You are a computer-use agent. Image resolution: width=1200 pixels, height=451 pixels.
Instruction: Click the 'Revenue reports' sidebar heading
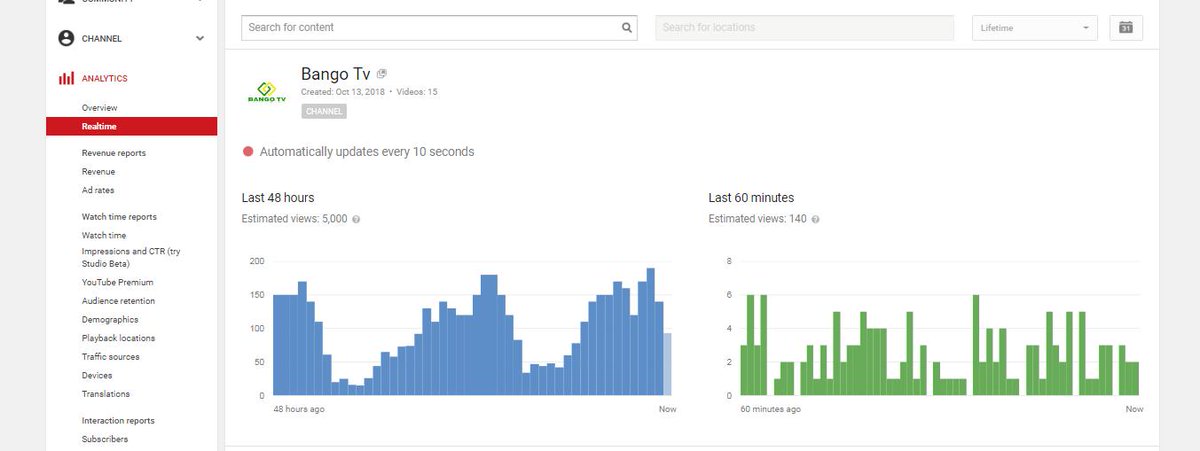coord(114,153)
